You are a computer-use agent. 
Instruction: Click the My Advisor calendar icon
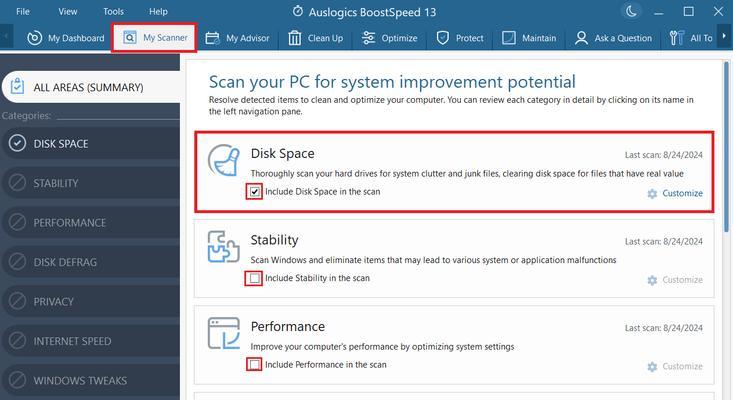click(x=212, y=38)
